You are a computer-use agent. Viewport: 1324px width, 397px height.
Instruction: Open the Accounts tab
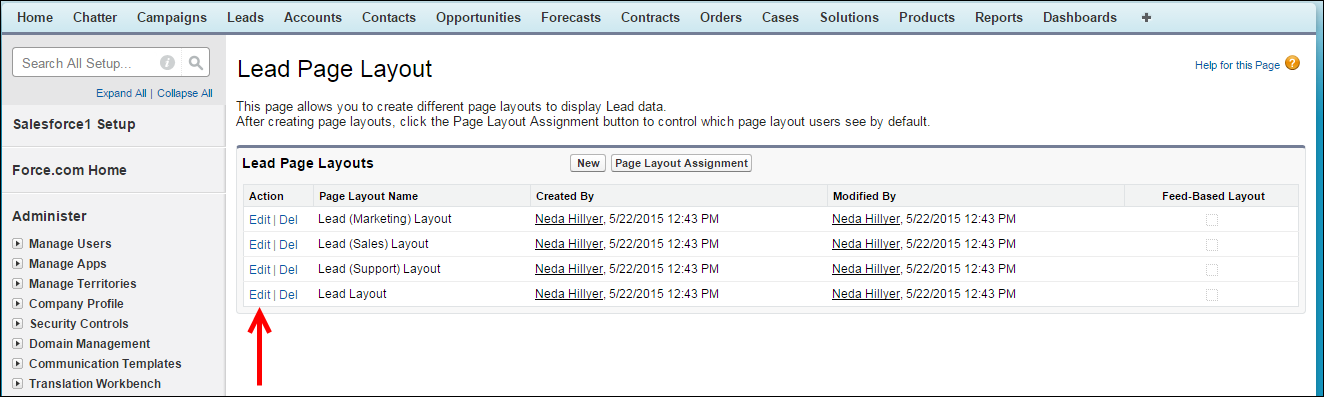tap(313, 17)
